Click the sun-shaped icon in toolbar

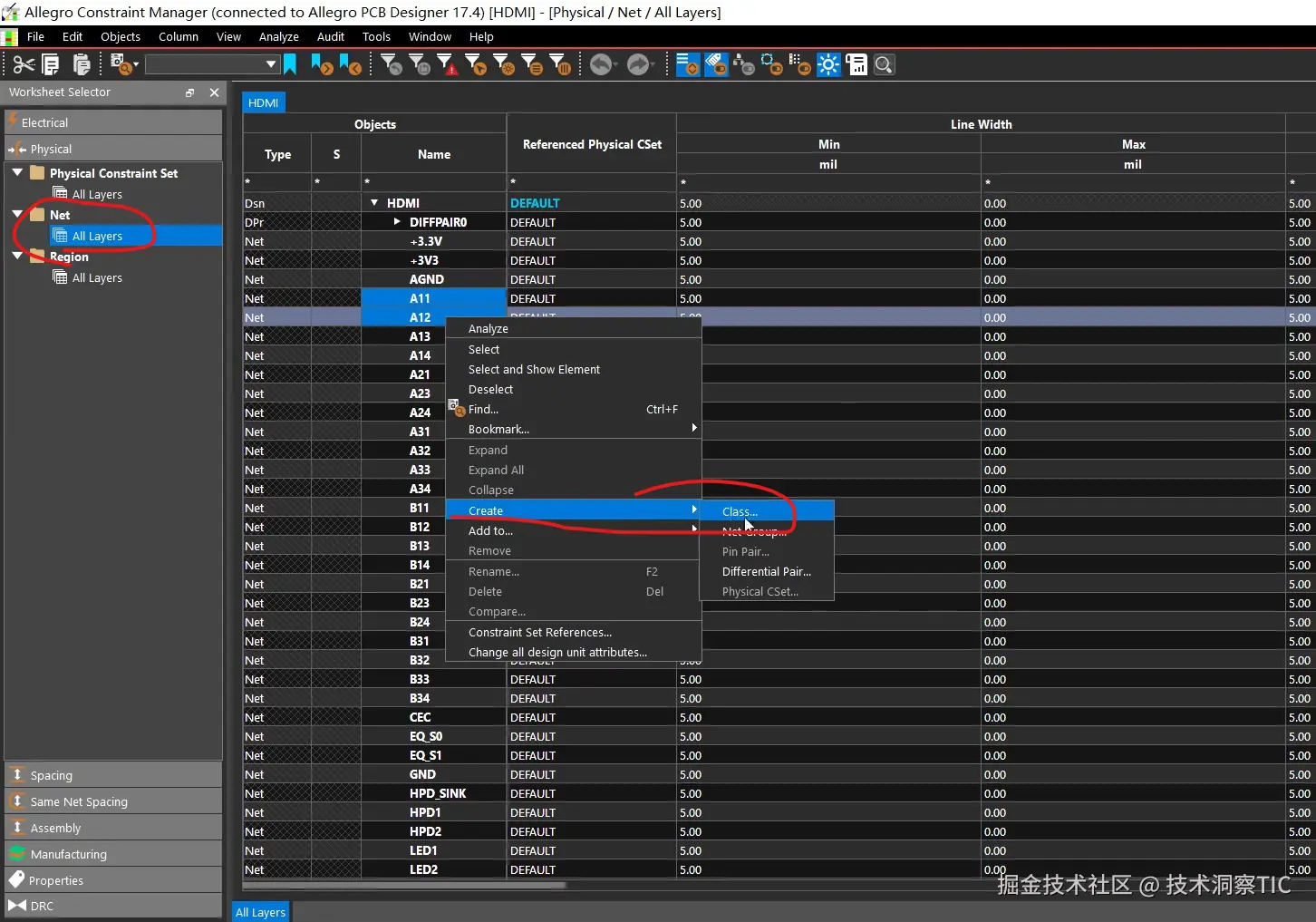click(828, 64)
